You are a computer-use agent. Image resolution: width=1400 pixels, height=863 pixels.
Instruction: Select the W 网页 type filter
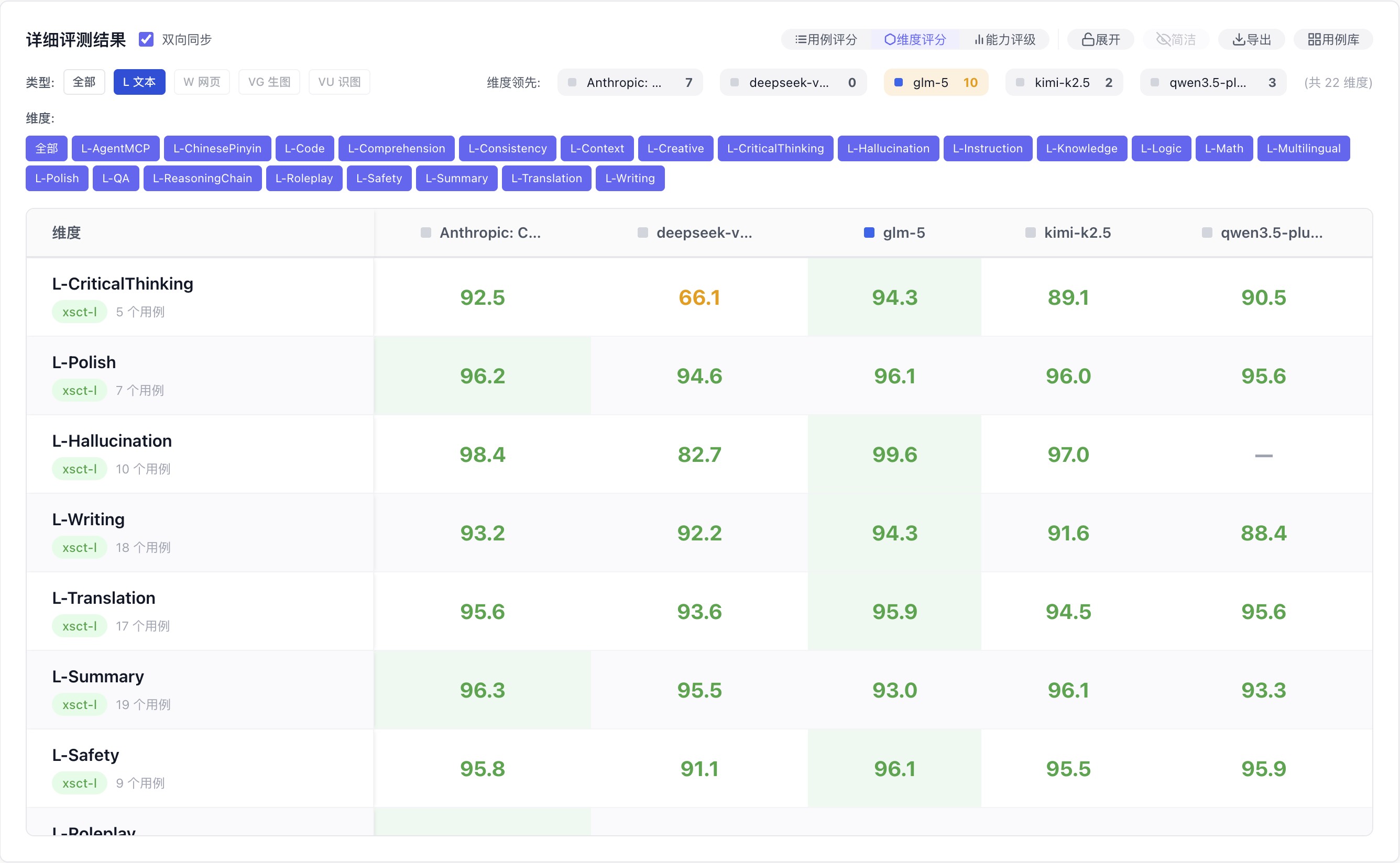tap(202, 82)
